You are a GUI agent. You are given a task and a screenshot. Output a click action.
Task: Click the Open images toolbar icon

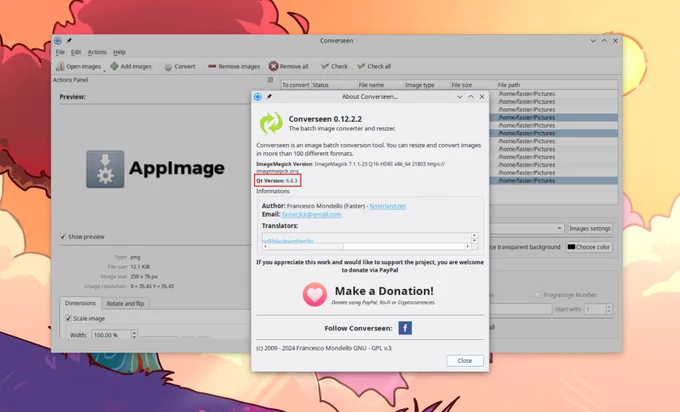pos(60,66)
